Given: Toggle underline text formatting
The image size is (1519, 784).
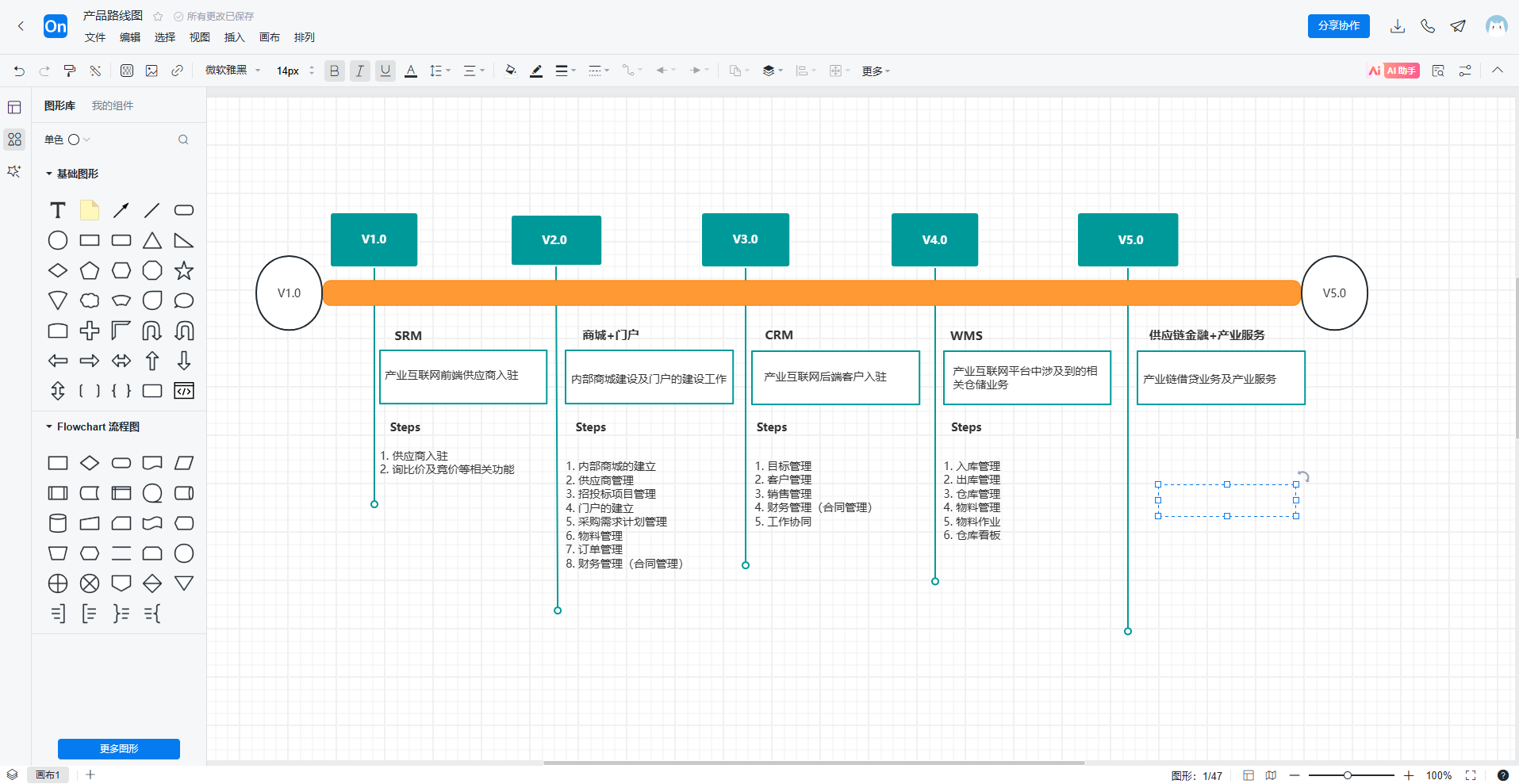Looking at the screenshot, I should tap(386, 71).
